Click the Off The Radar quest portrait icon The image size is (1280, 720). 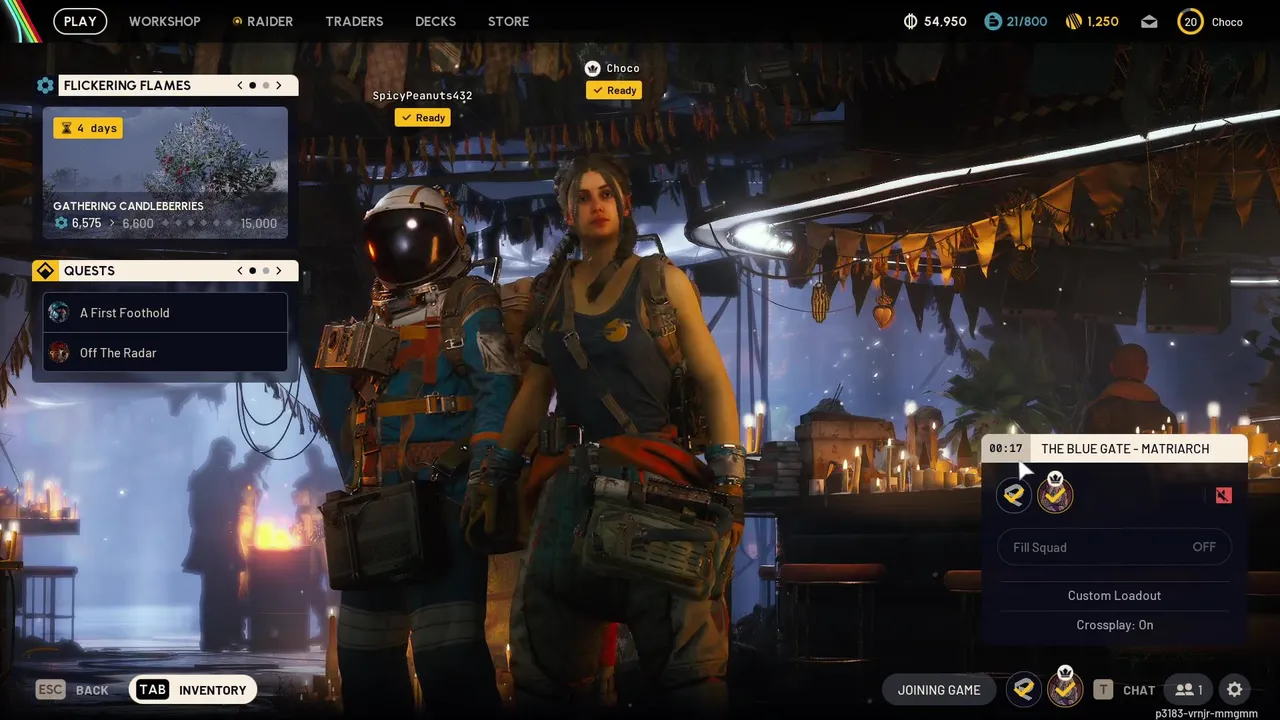(59, 353)
